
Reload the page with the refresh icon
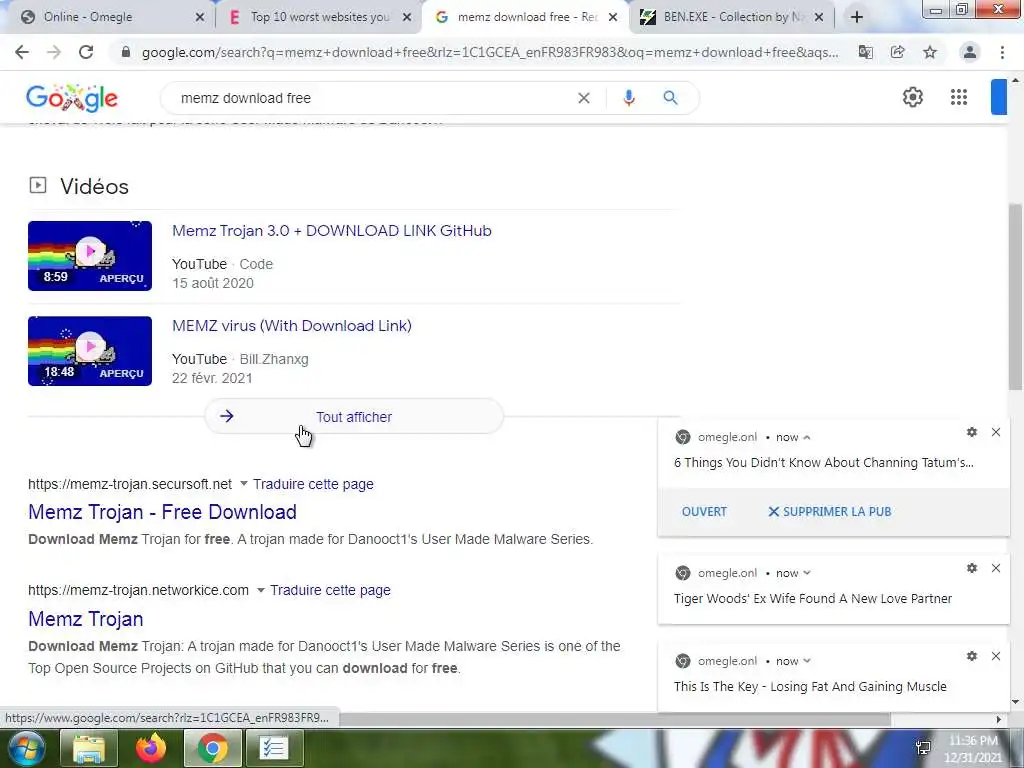coord(86,52)
